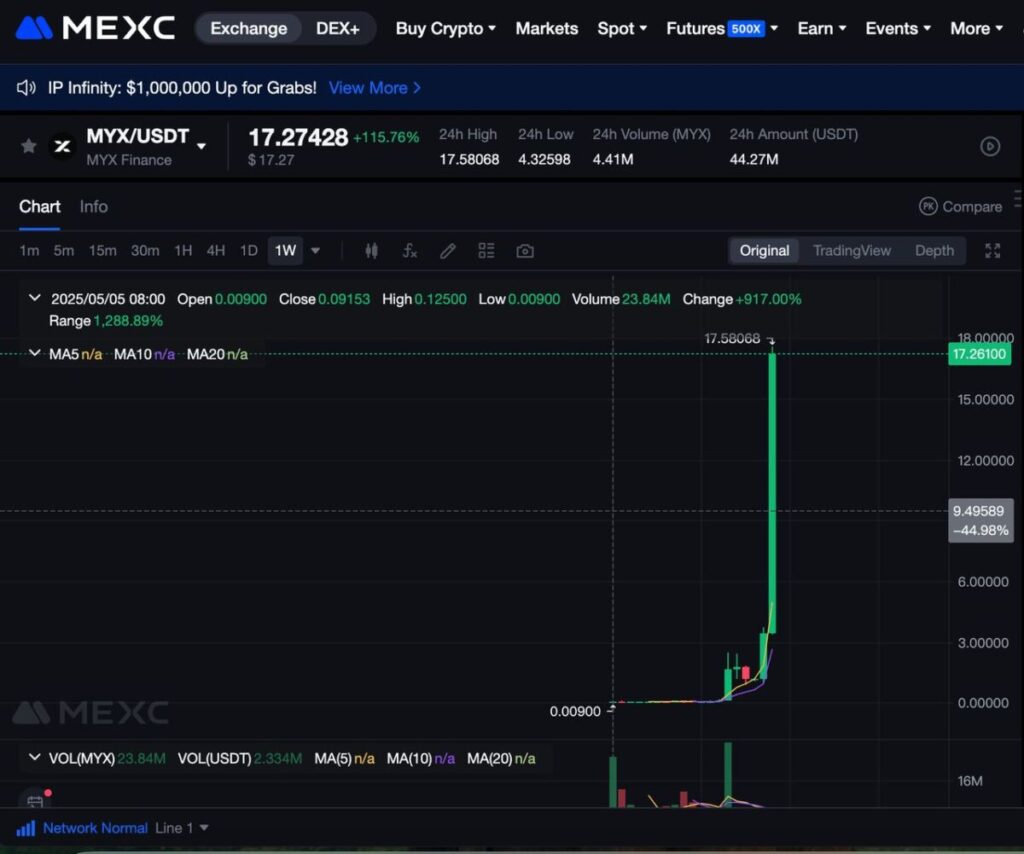Screen dimensions: 1024x854
Task: Open the MYX/USDT pair selector arrow
Action: [x=202, y=146]
